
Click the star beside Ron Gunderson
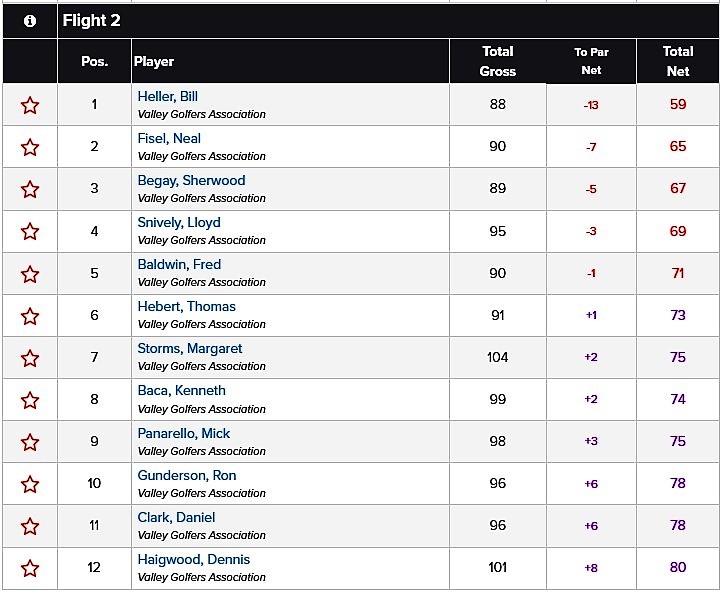point(30,484)
